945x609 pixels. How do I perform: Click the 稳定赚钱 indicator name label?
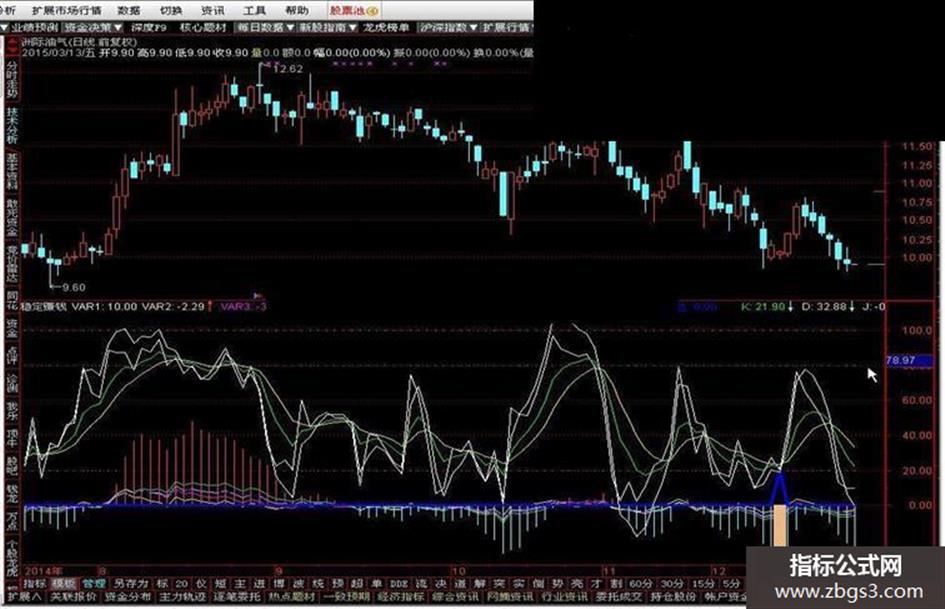tap(43, 306)
